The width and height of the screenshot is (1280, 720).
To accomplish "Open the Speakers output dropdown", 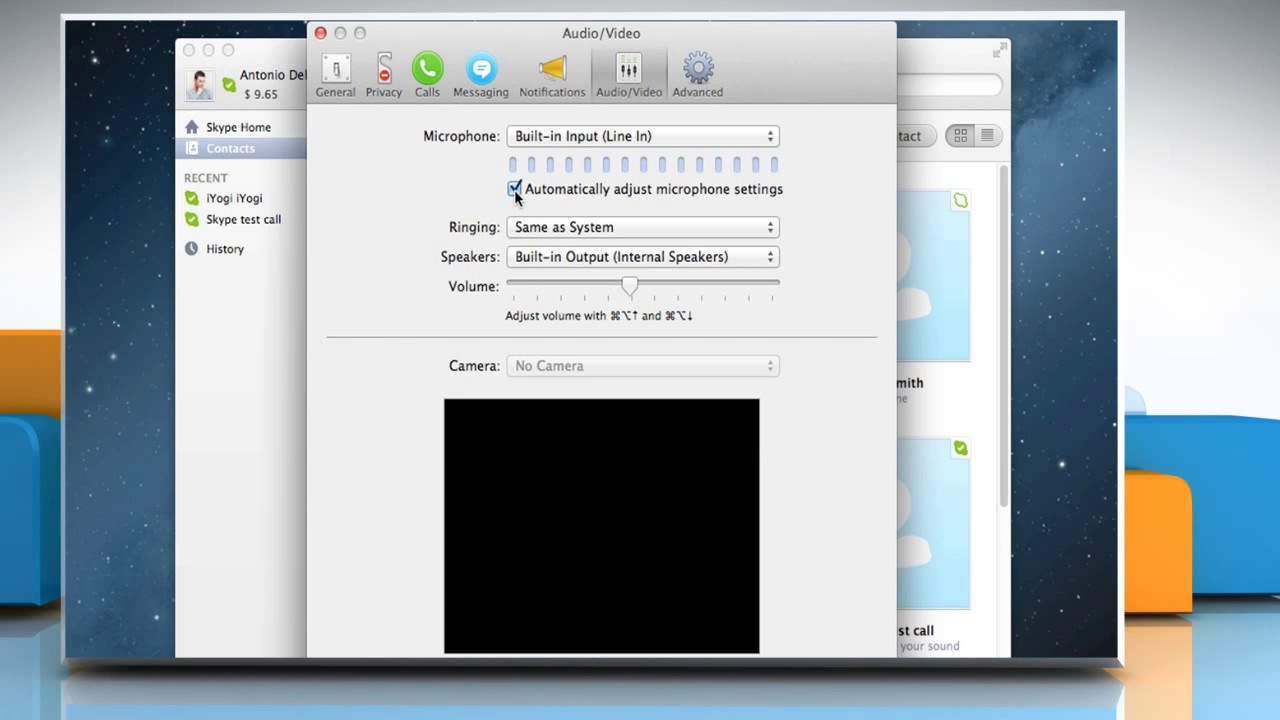I will click(x=643, y=257).
